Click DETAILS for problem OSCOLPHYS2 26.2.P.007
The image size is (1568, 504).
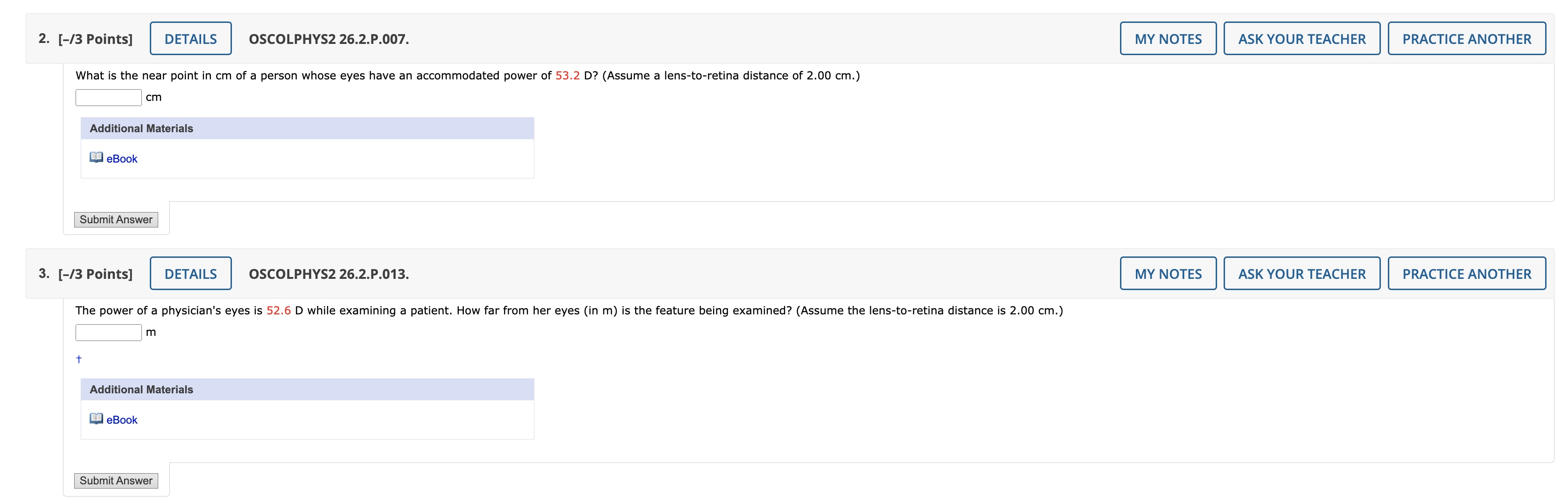(190, 38)
